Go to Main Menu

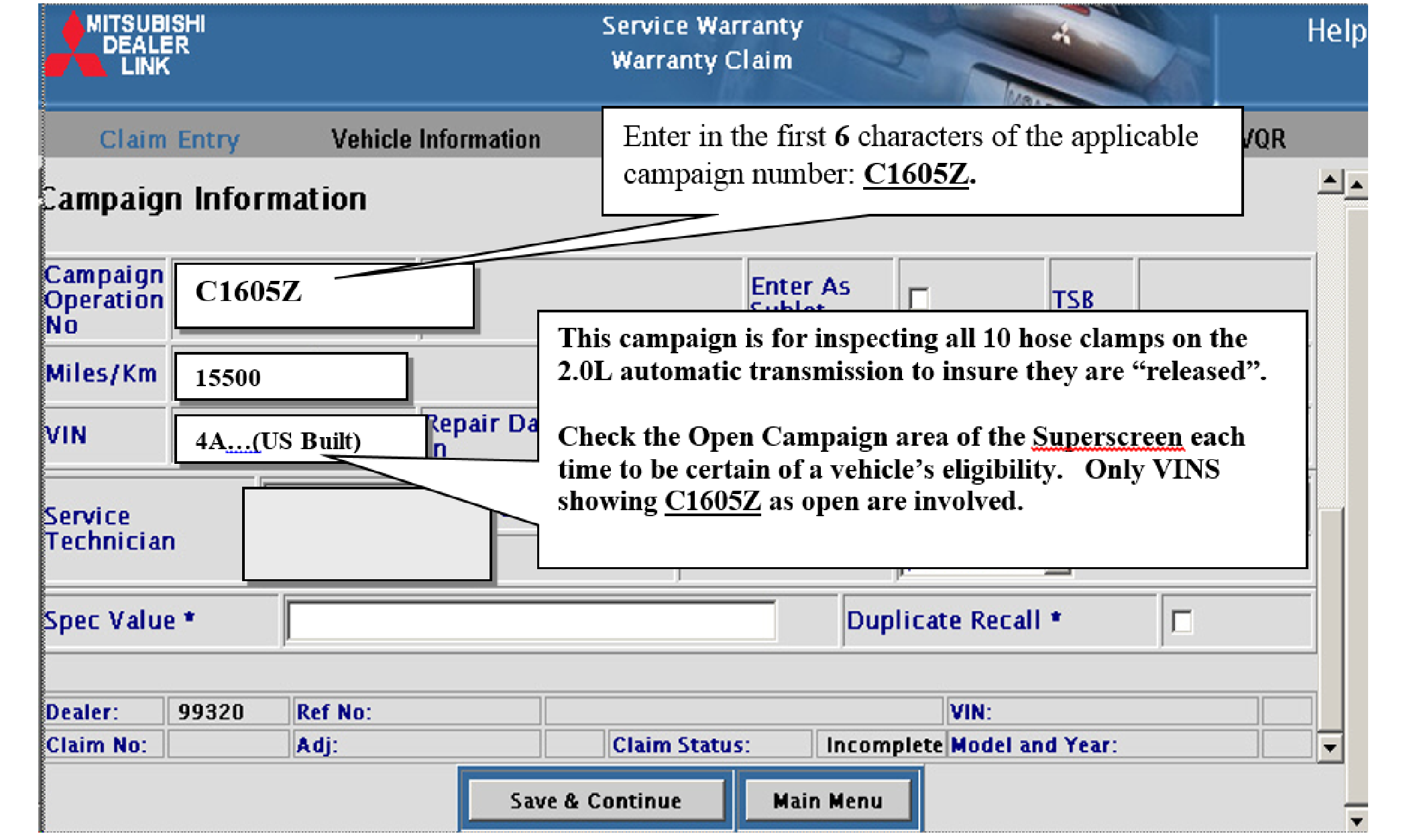[828, 800]
